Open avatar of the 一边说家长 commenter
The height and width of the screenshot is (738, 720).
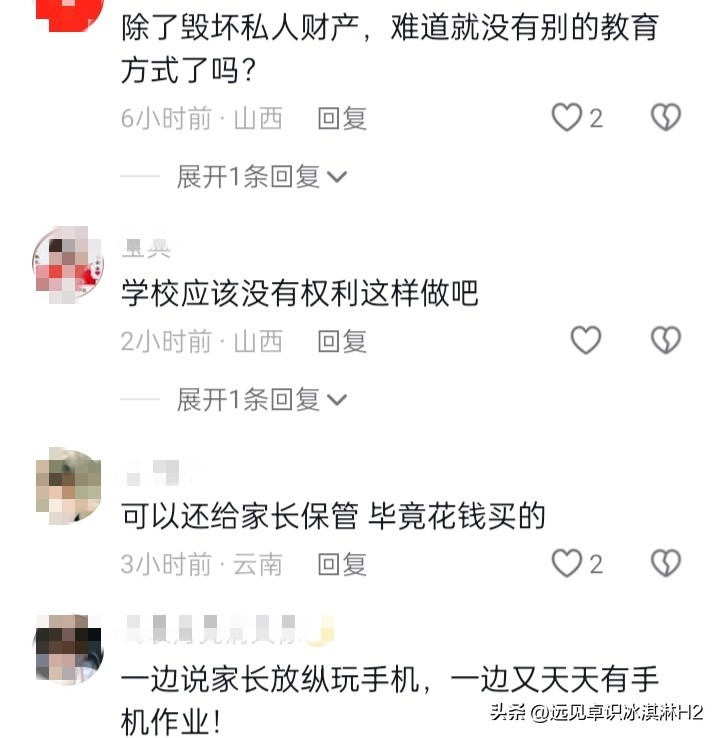pos(69,648)
